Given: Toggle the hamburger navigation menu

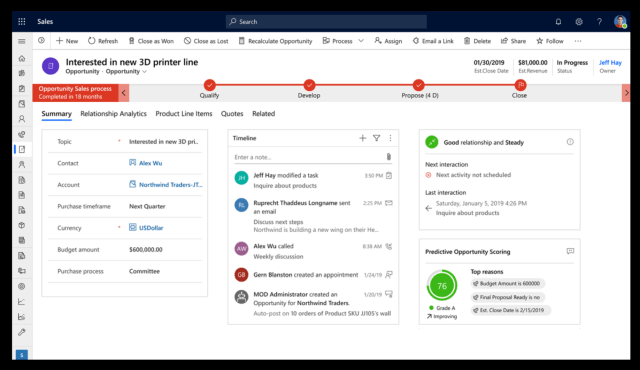Looking at the screenshot, I should [x=22, y=41].
